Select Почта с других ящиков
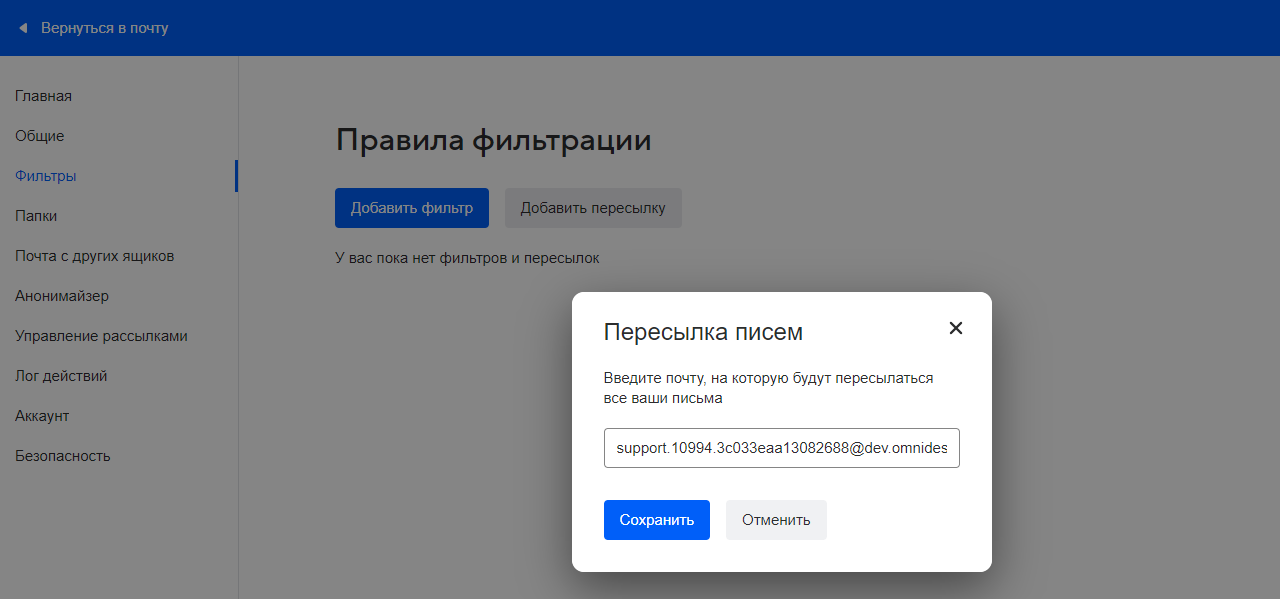This screenshot has height=599, width=1280. click(x=94, y=255)
